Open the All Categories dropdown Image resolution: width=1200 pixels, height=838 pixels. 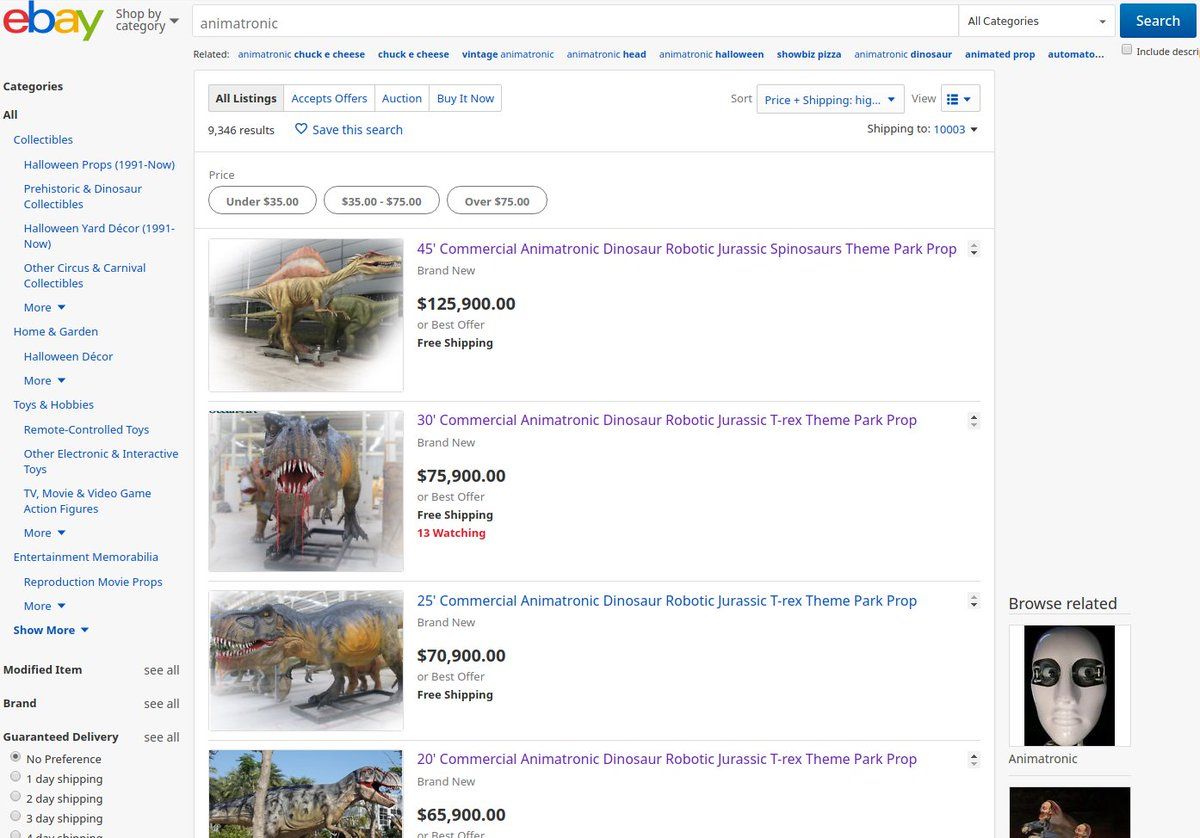[x=1036, y=21]
